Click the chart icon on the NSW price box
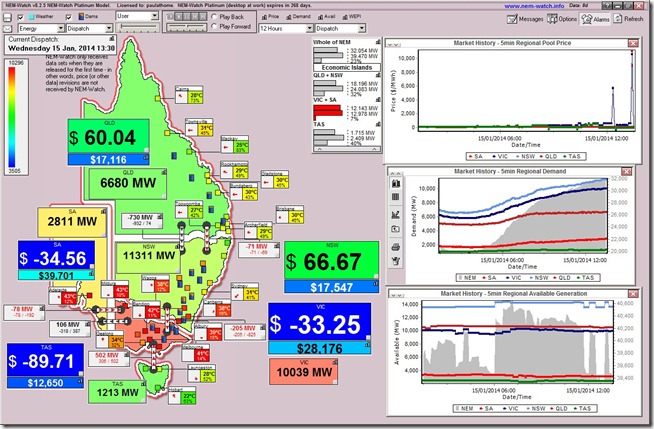The width and height of the screenshot is (654, 429). (375, 284)
